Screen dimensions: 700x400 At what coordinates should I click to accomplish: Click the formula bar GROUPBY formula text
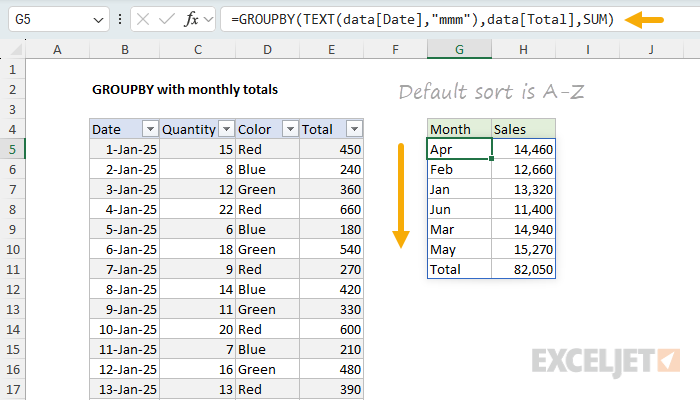click(x=422, y=19)
